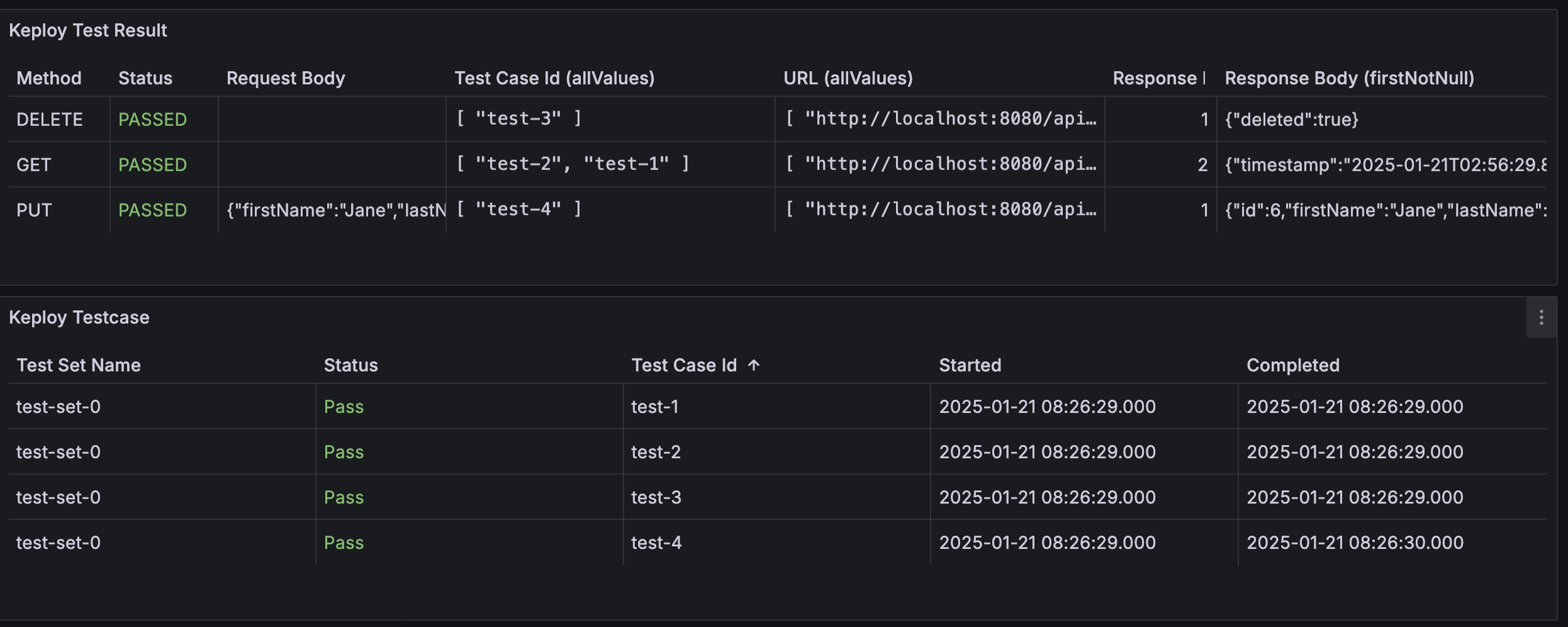
Task: Click the Pass status for test-3
Action: 344,497
